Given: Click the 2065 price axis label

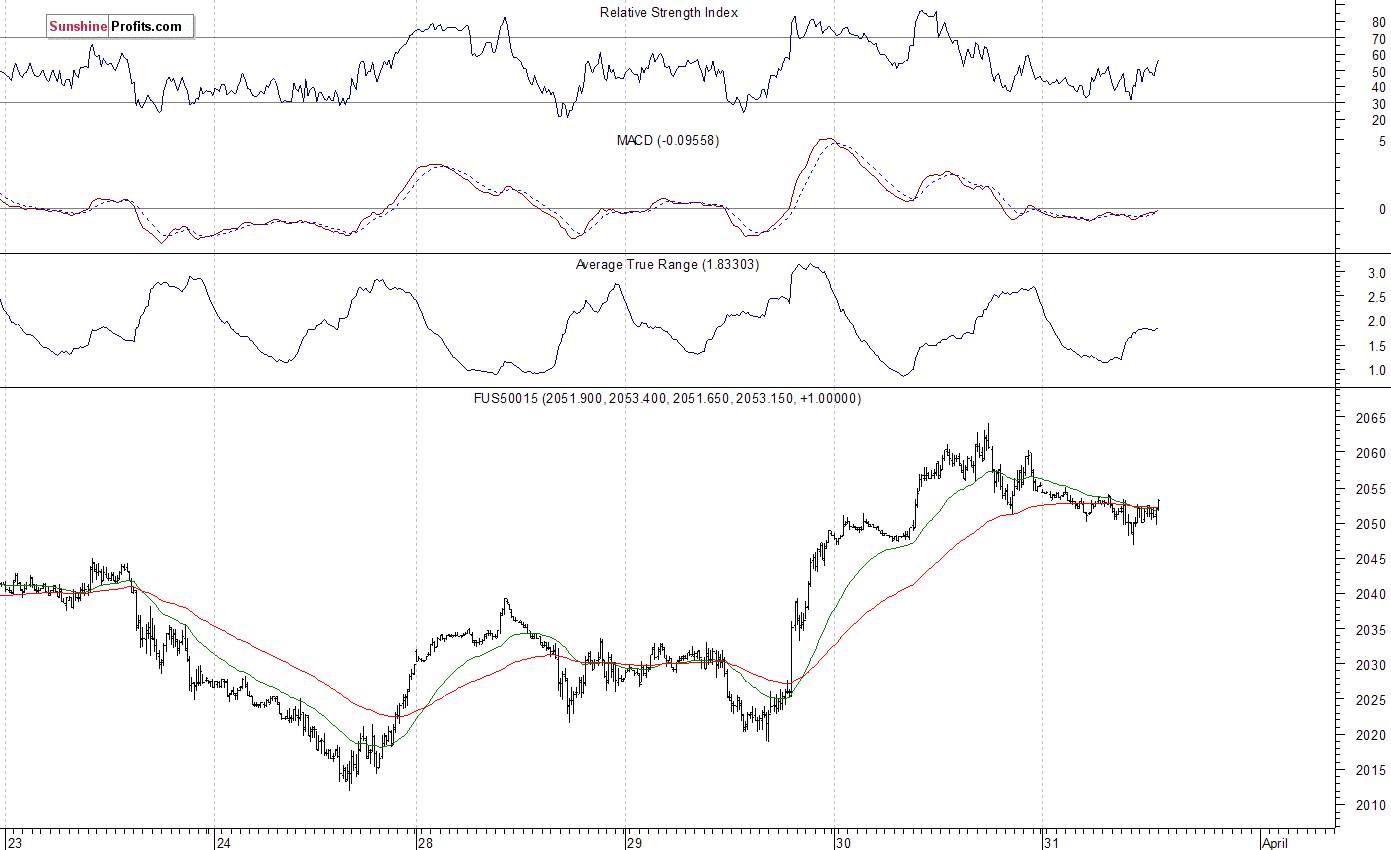Looking at the screenshot, I should click(x=1372, y=418).
